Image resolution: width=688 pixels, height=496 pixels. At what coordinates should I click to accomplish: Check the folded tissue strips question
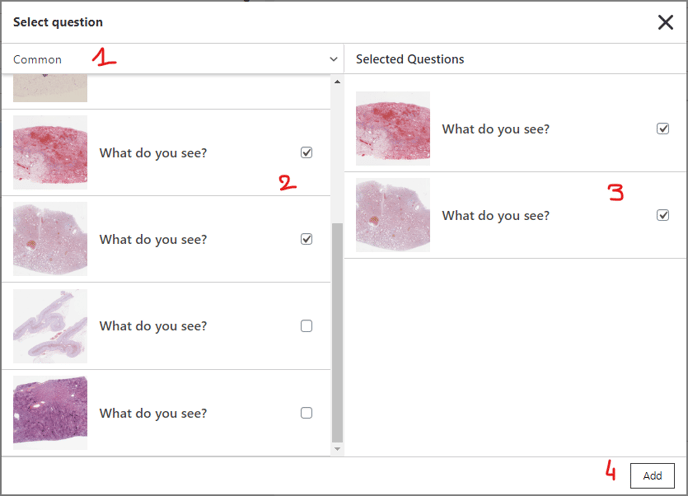[306, 326]
